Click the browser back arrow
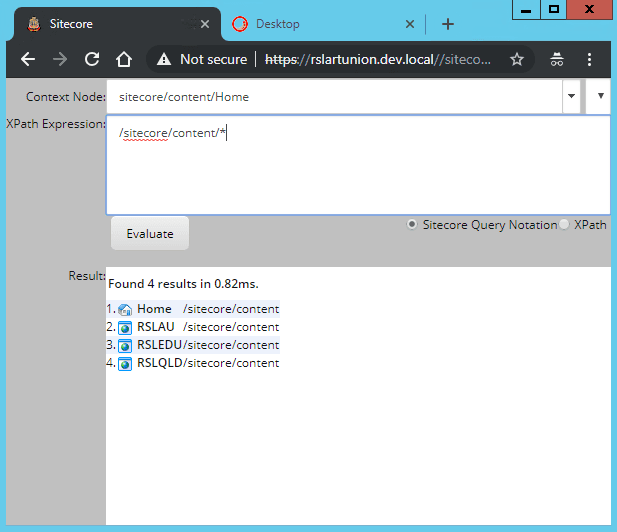The width and height of the screenshot is (617, 532). (28, 59)
